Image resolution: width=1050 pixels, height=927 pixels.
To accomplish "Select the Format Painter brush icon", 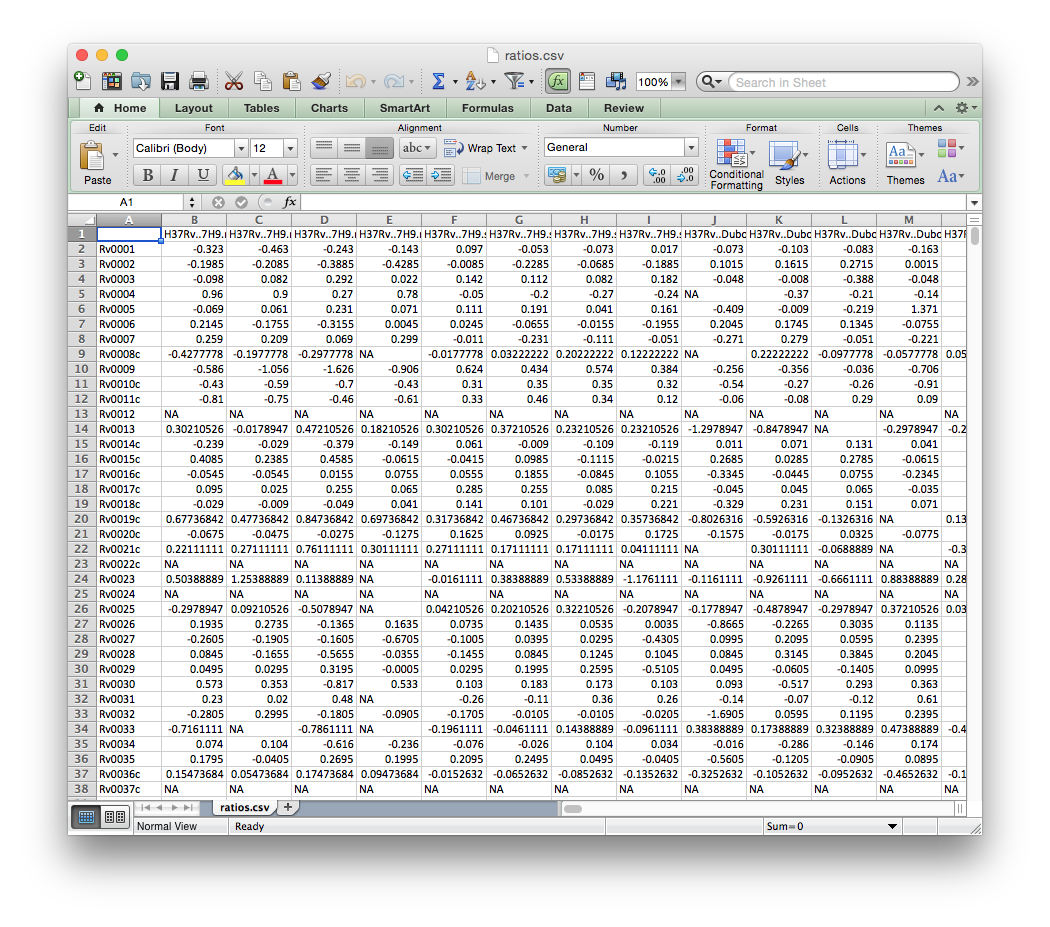I will tap(319, 81).
